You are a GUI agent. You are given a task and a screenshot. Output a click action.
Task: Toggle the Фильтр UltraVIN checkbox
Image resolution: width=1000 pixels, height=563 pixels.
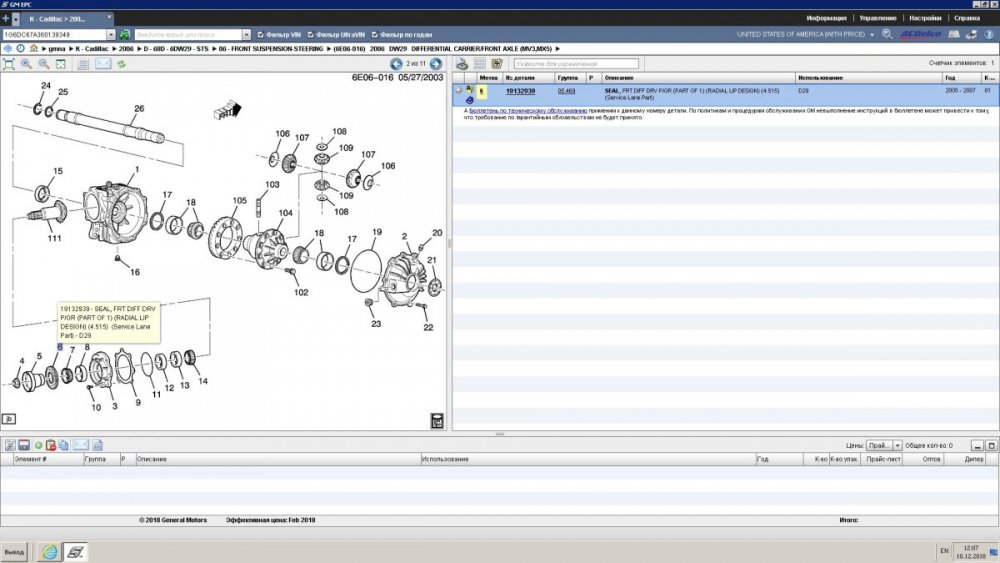click(310, 34)
